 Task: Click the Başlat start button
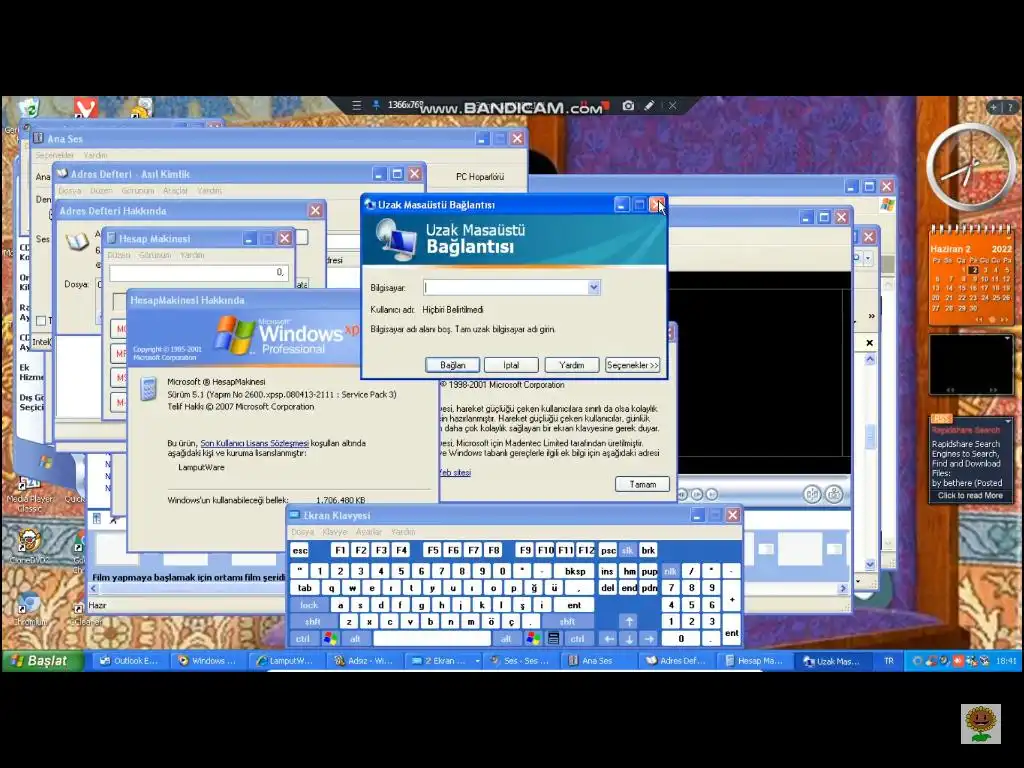(x=43, y=660)
